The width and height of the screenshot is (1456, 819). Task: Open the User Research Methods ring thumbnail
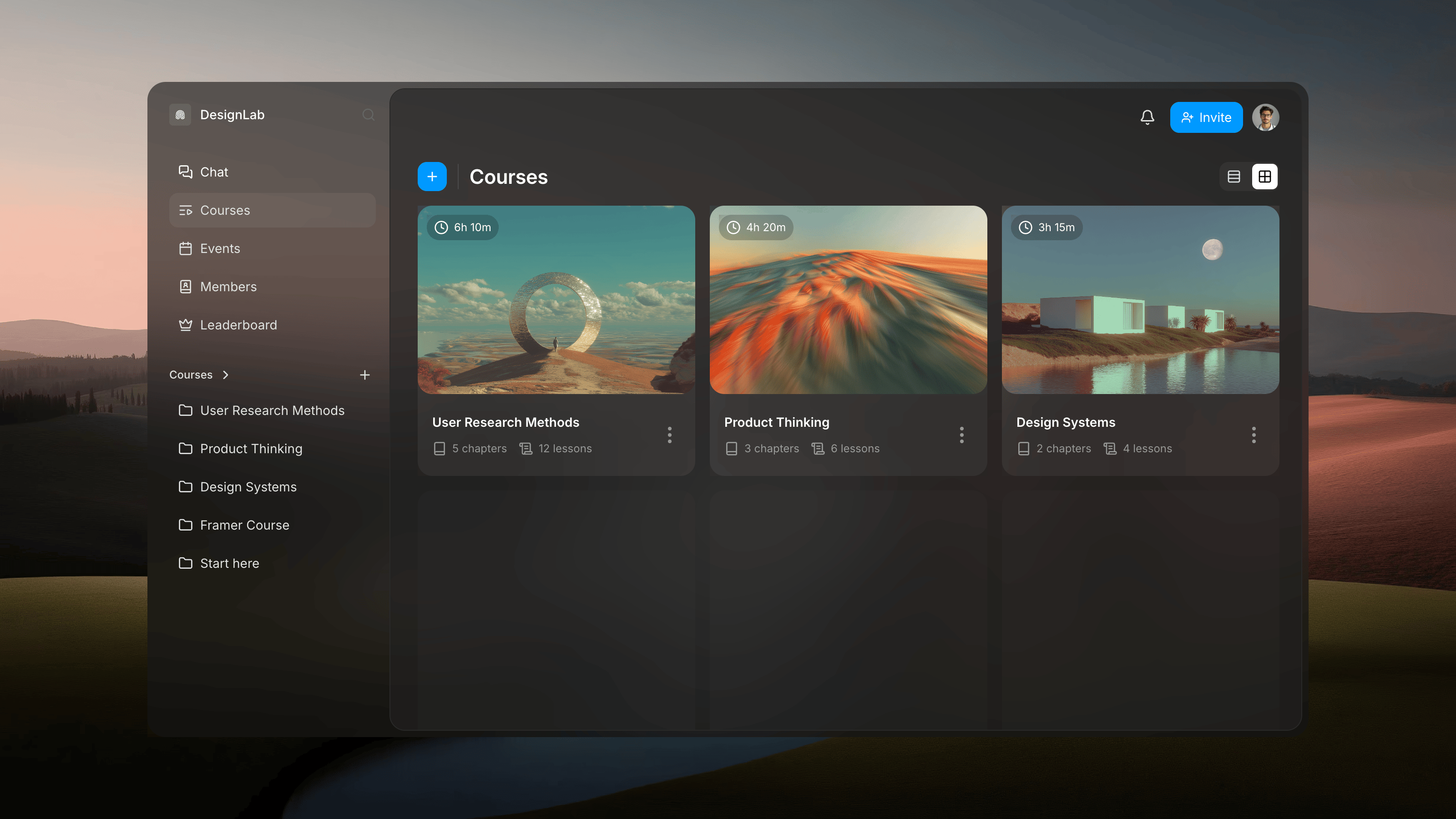pos(556,299)
